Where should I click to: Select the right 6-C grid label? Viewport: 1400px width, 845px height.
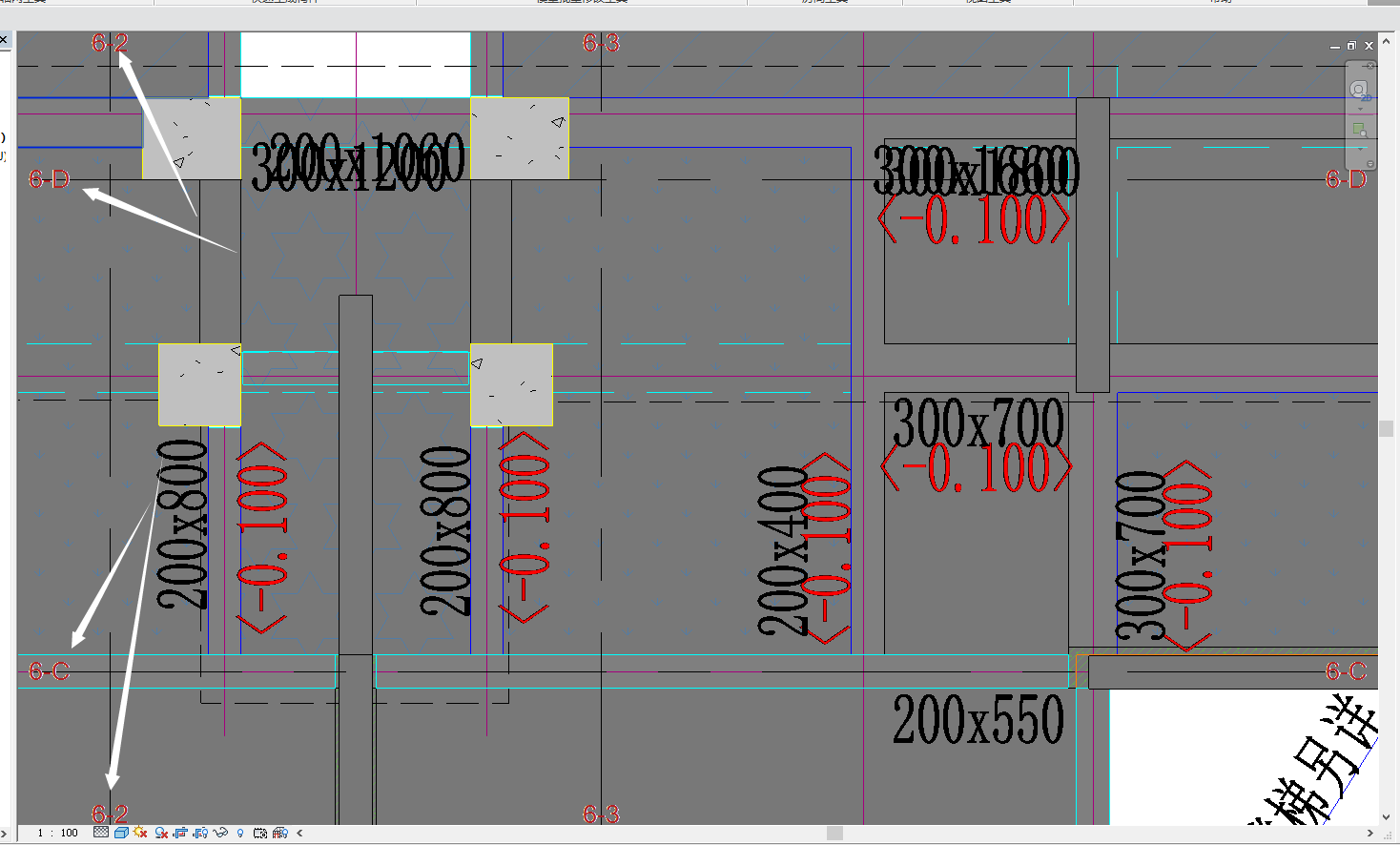click(x=1346, y=671)
